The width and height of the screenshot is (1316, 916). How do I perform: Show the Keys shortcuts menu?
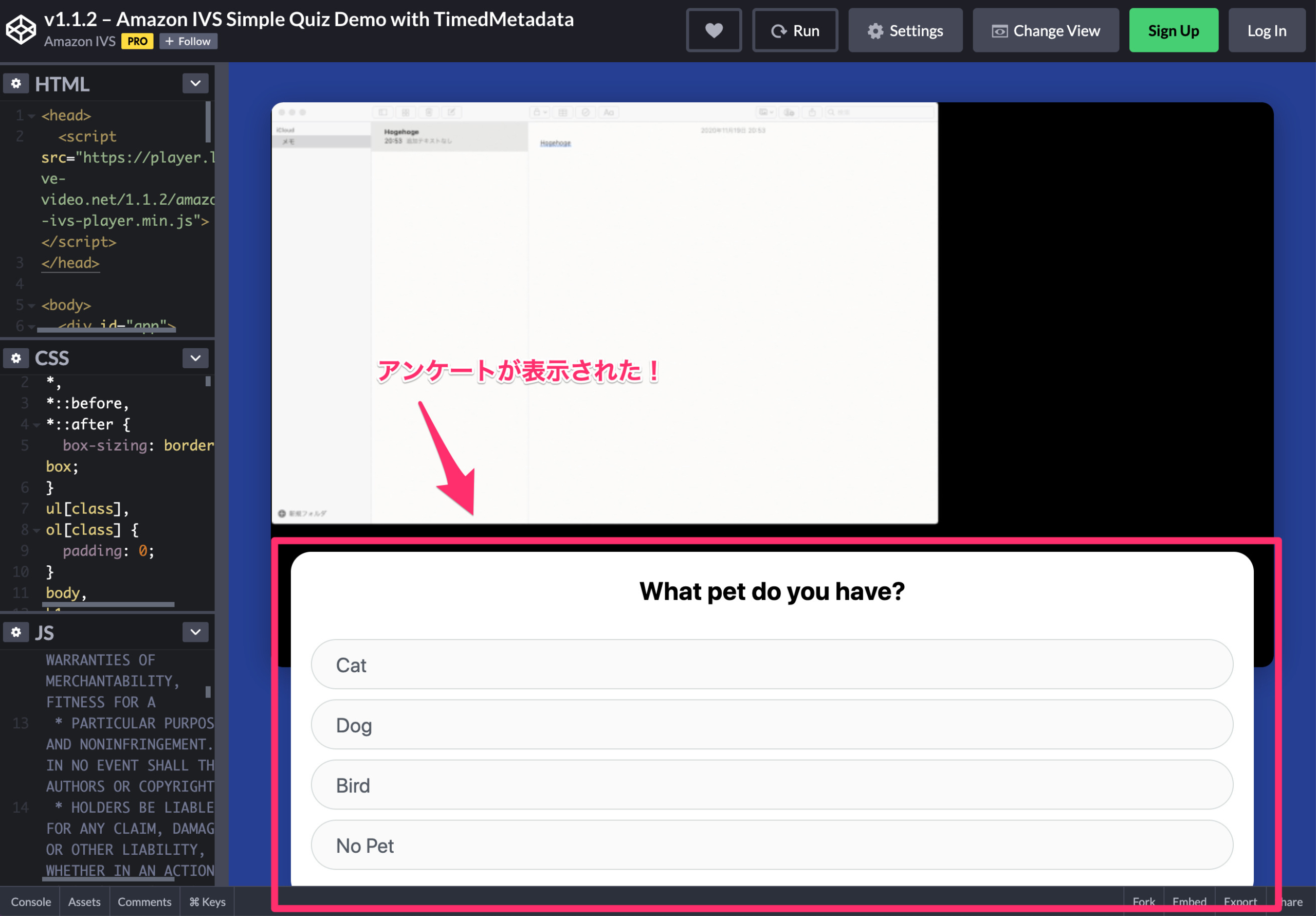[208, 902]
